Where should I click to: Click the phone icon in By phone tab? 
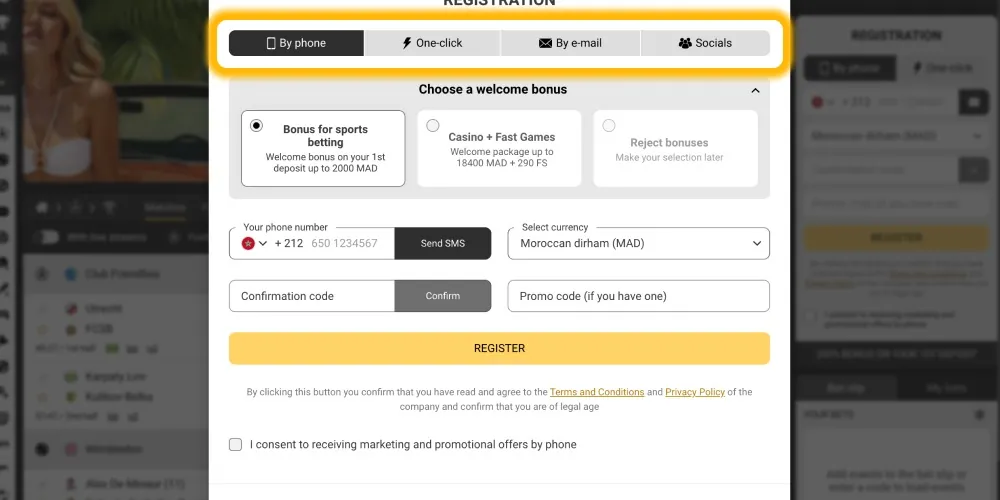(x=271, y=43)
